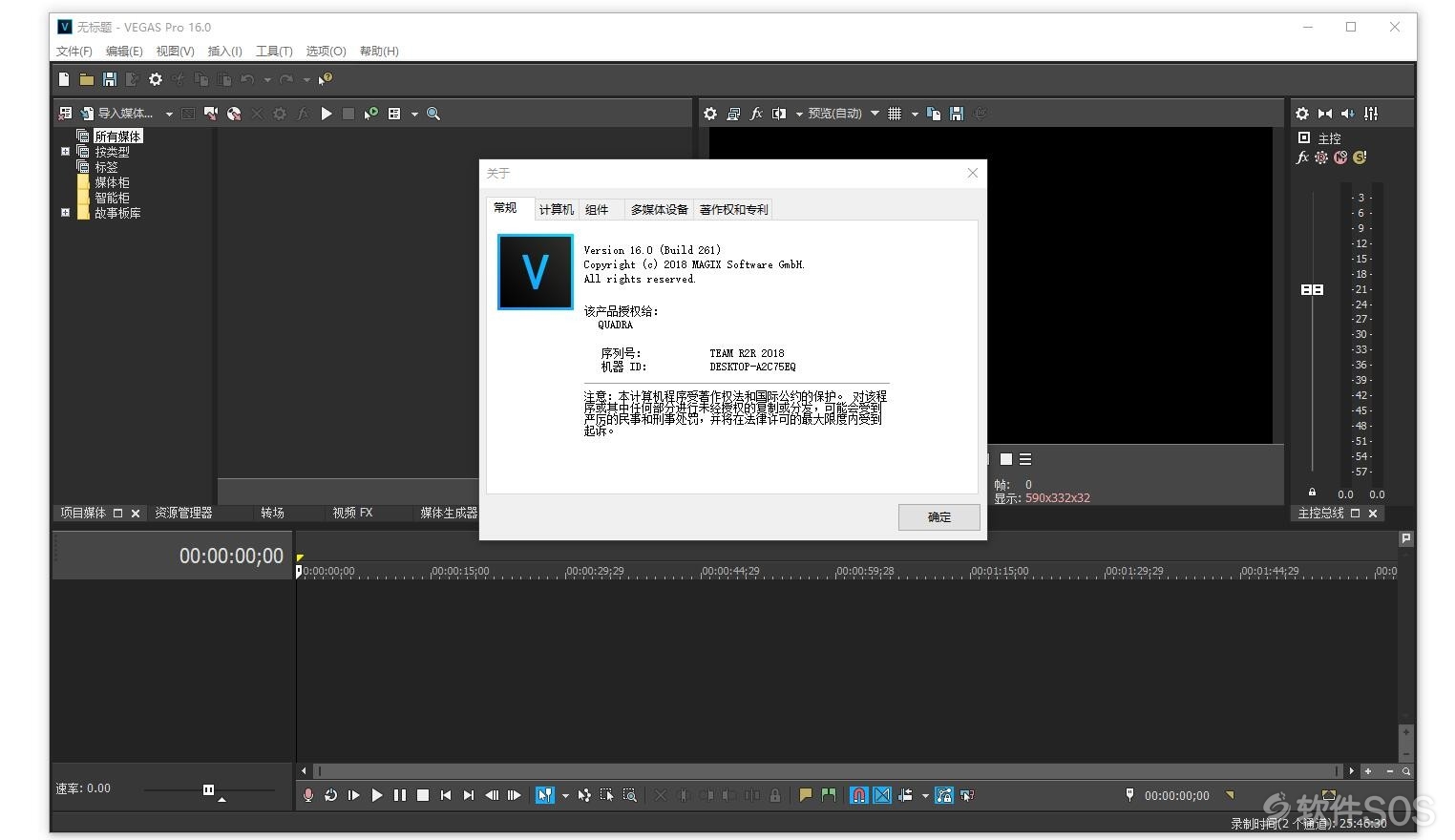This screenshot has height=840, width=1455.
Task: Click the capture video icon in media toolbar
Action: pyautogui.click(x=211, y=114)
